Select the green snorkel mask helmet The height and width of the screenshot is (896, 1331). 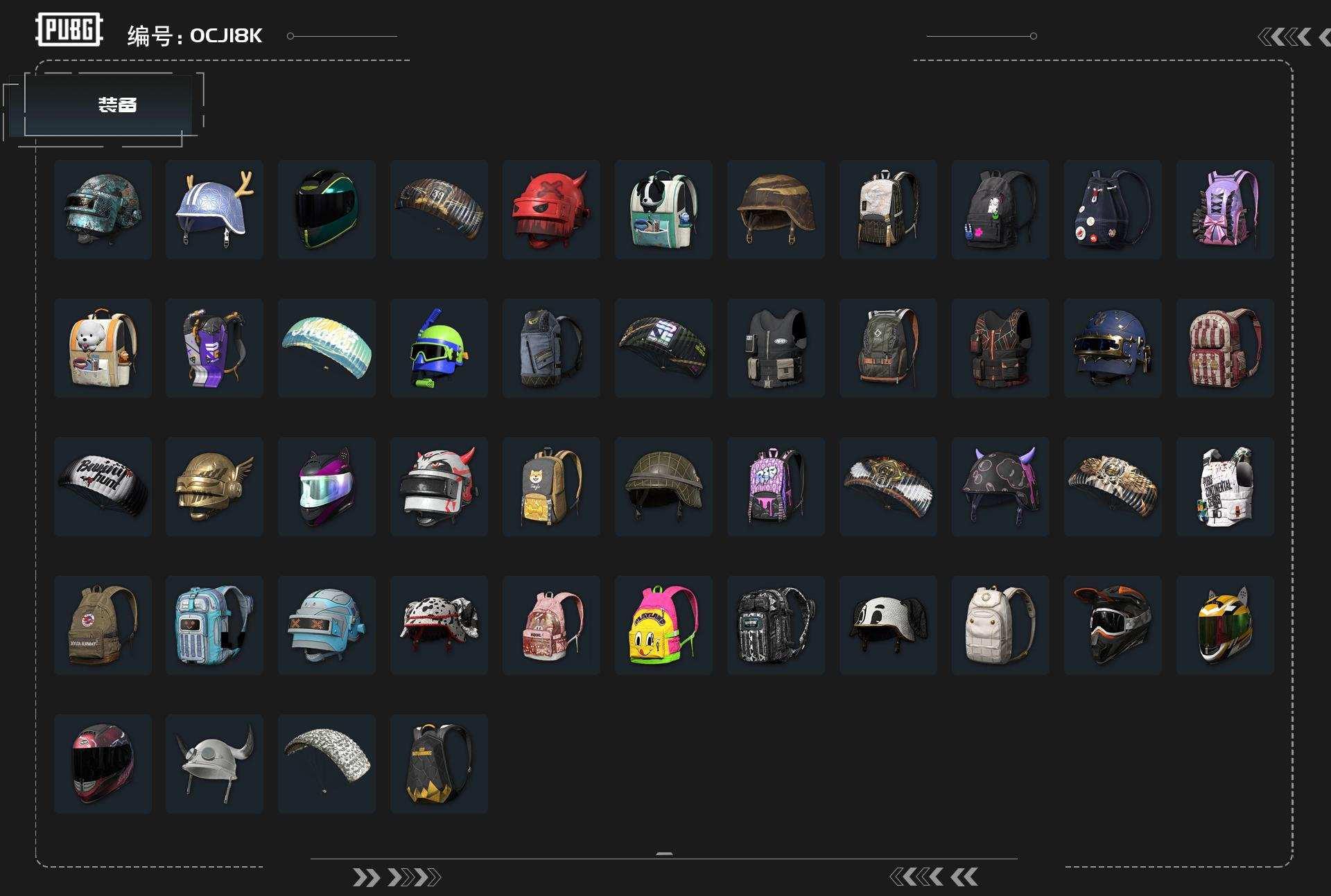tap(439, 348)
